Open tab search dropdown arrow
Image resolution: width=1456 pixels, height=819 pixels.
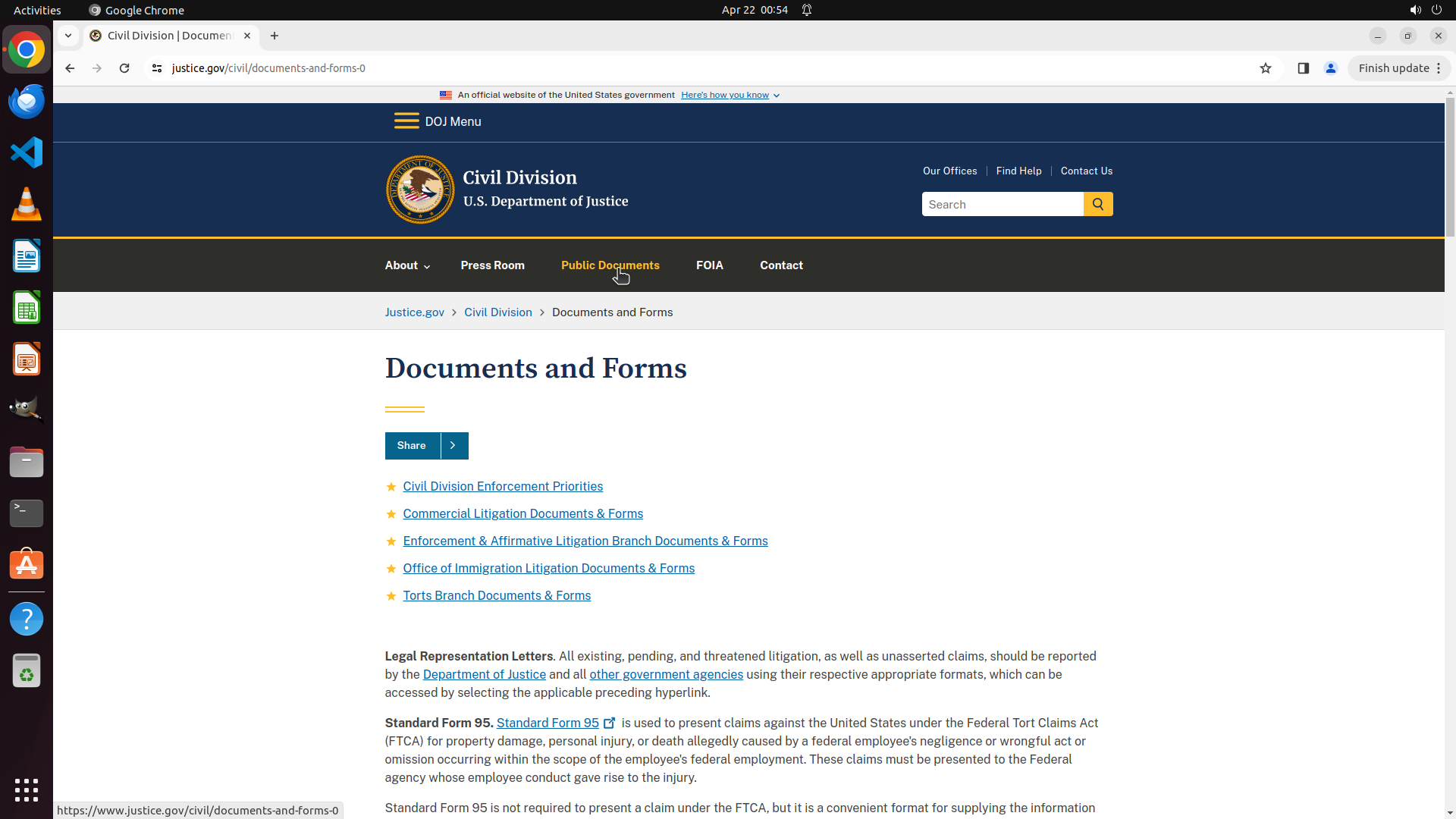(68, 36)
